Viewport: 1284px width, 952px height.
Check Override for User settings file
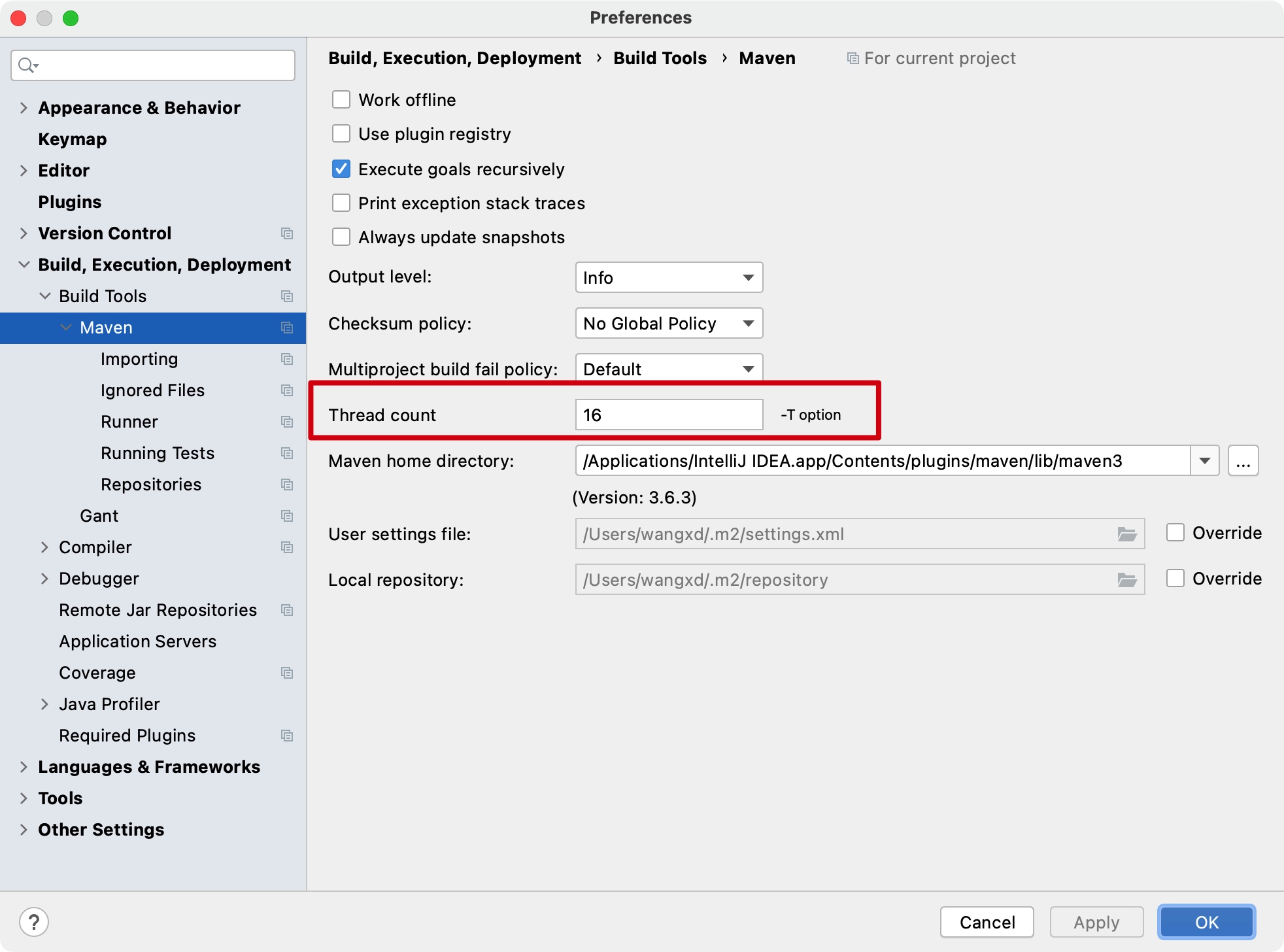1175,533
